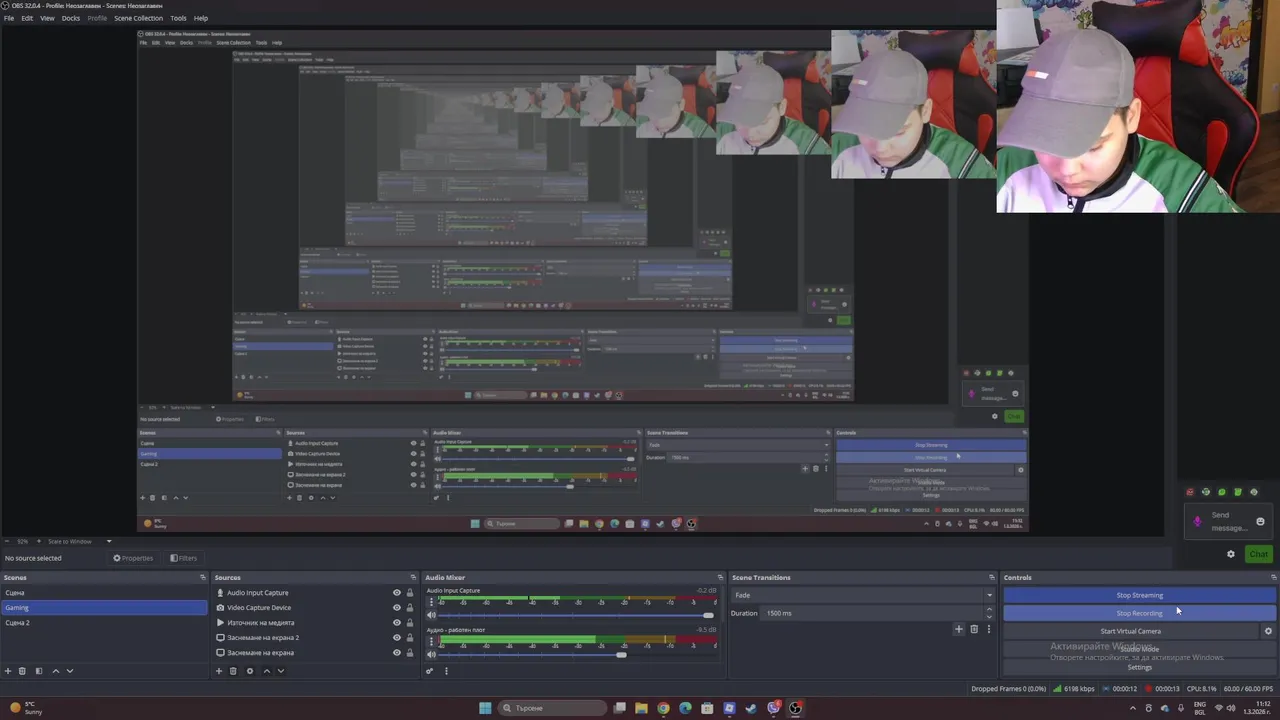Open the Windows Start menu
Image resolution: width=1280 pixels, height=720 pixels.
pyautogui.click(x=485, y=708)
